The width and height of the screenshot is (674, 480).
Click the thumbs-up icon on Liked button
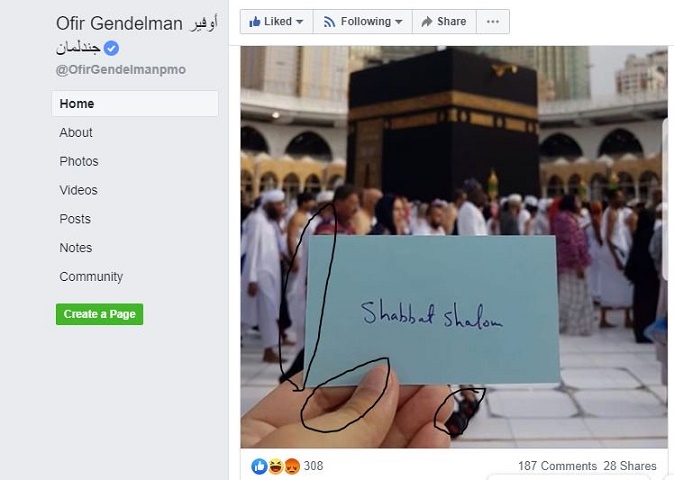pyautogui.click(x=254, y=21)
